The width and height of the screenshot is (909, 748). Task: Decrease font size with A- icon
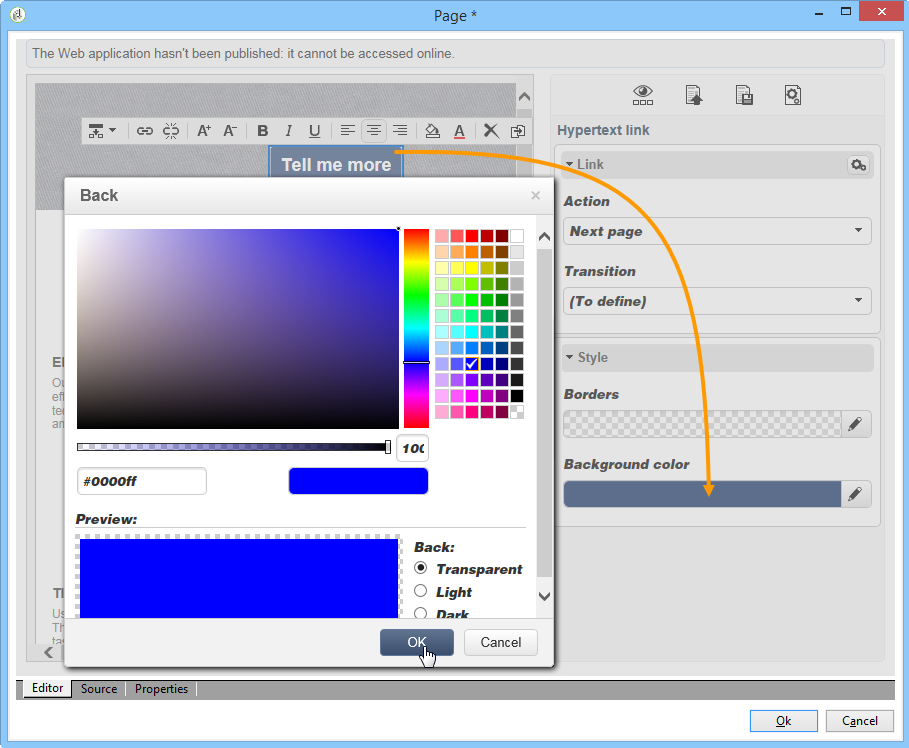coord(230,131)
